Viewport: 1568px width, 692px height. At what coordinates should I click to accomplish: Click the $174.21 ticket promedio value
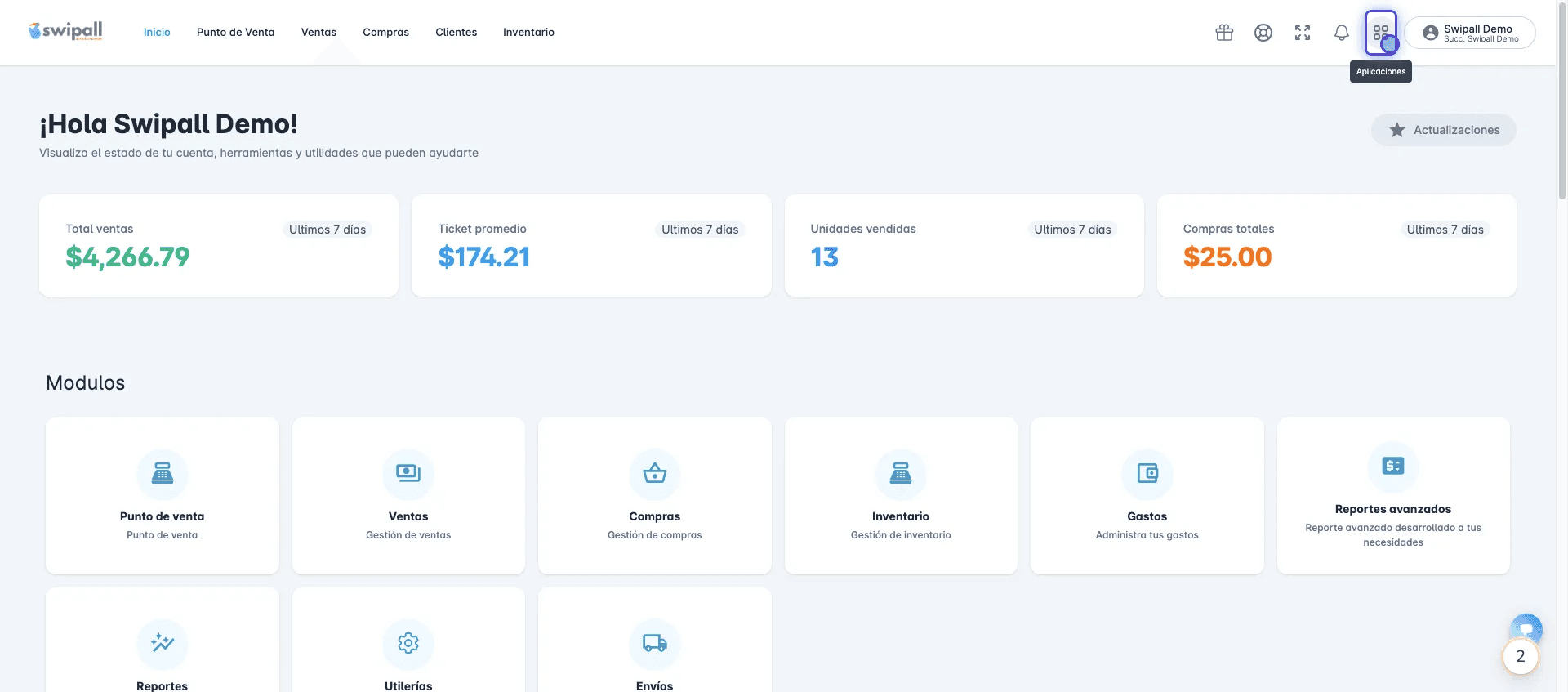click(x=484, y=257)
